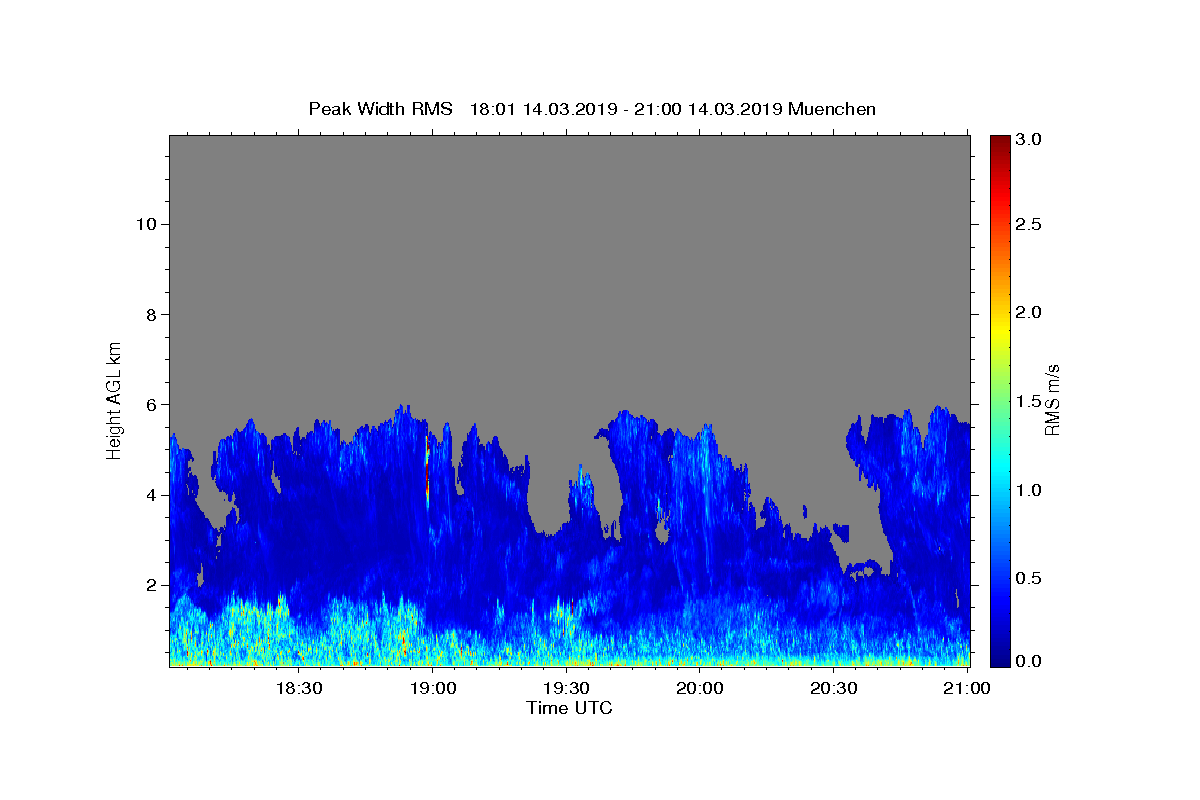Viewport: 1200px width, 800px height.
Task: Click the colorbar value 2.5
Action: (1029, 224)
